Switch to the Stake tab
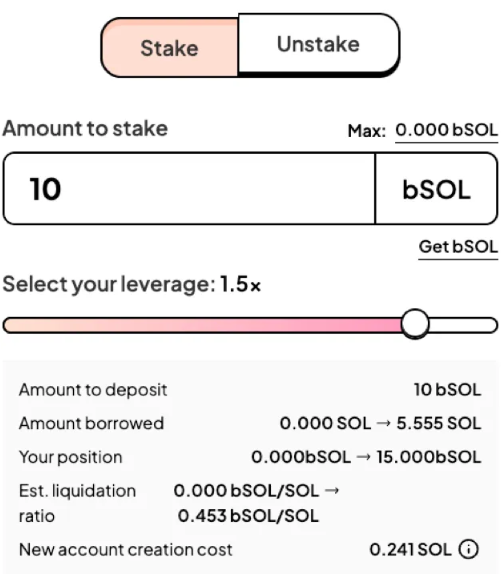Viewport: 501px width, 574px height. tap(169, 48)
